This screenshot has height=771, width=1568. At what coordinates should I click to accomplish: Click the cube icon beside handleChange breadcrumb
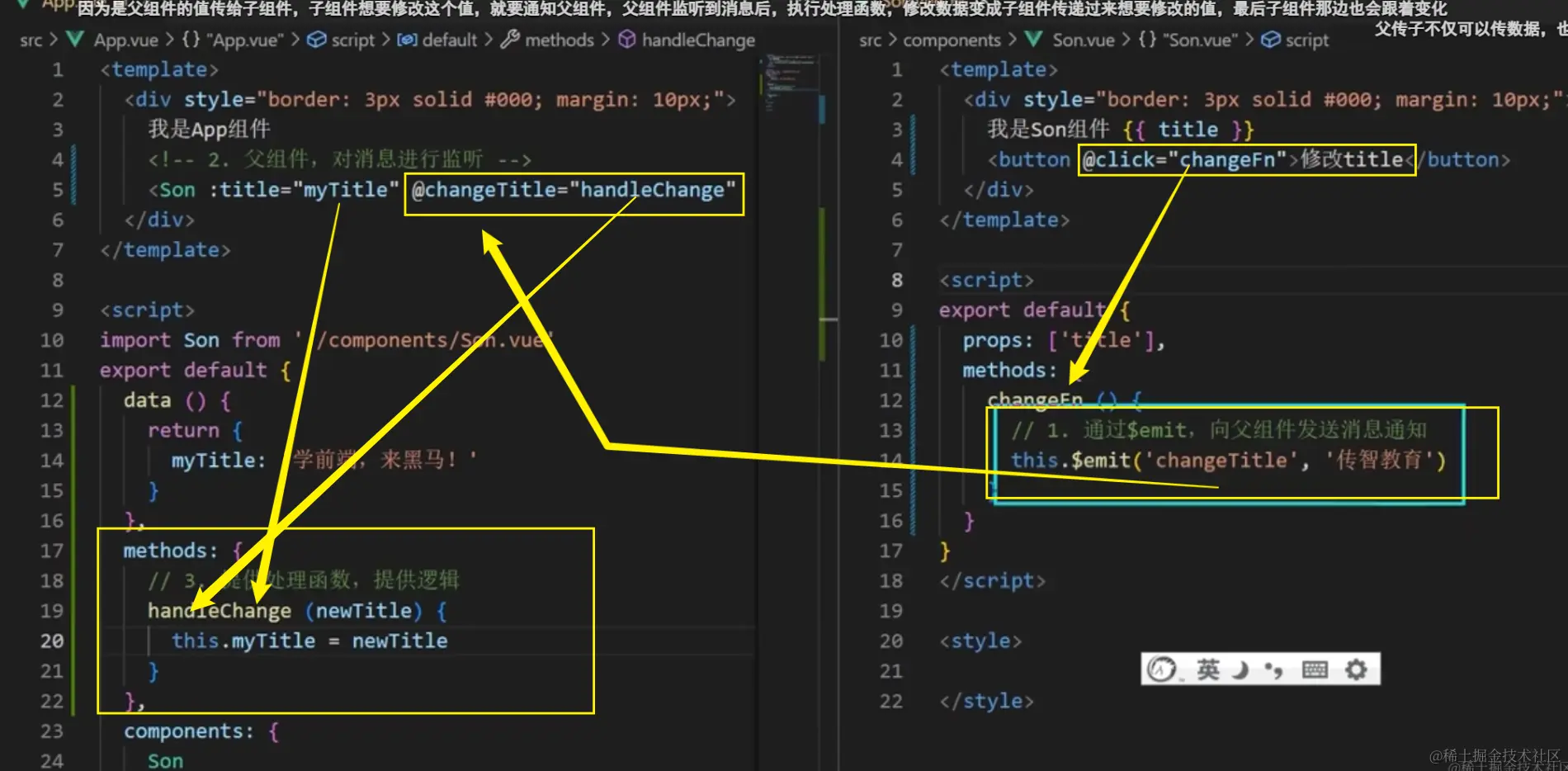[x=627, y=40]
